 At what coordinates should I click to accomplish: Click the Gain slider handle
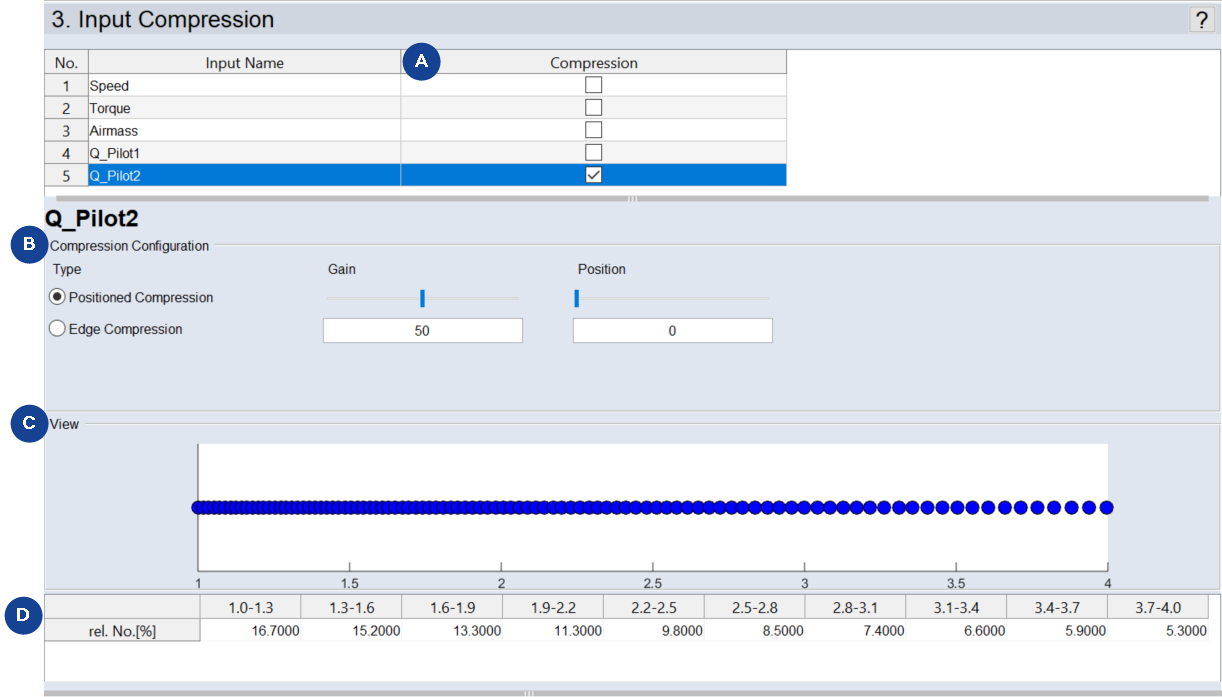click(422, 298)
